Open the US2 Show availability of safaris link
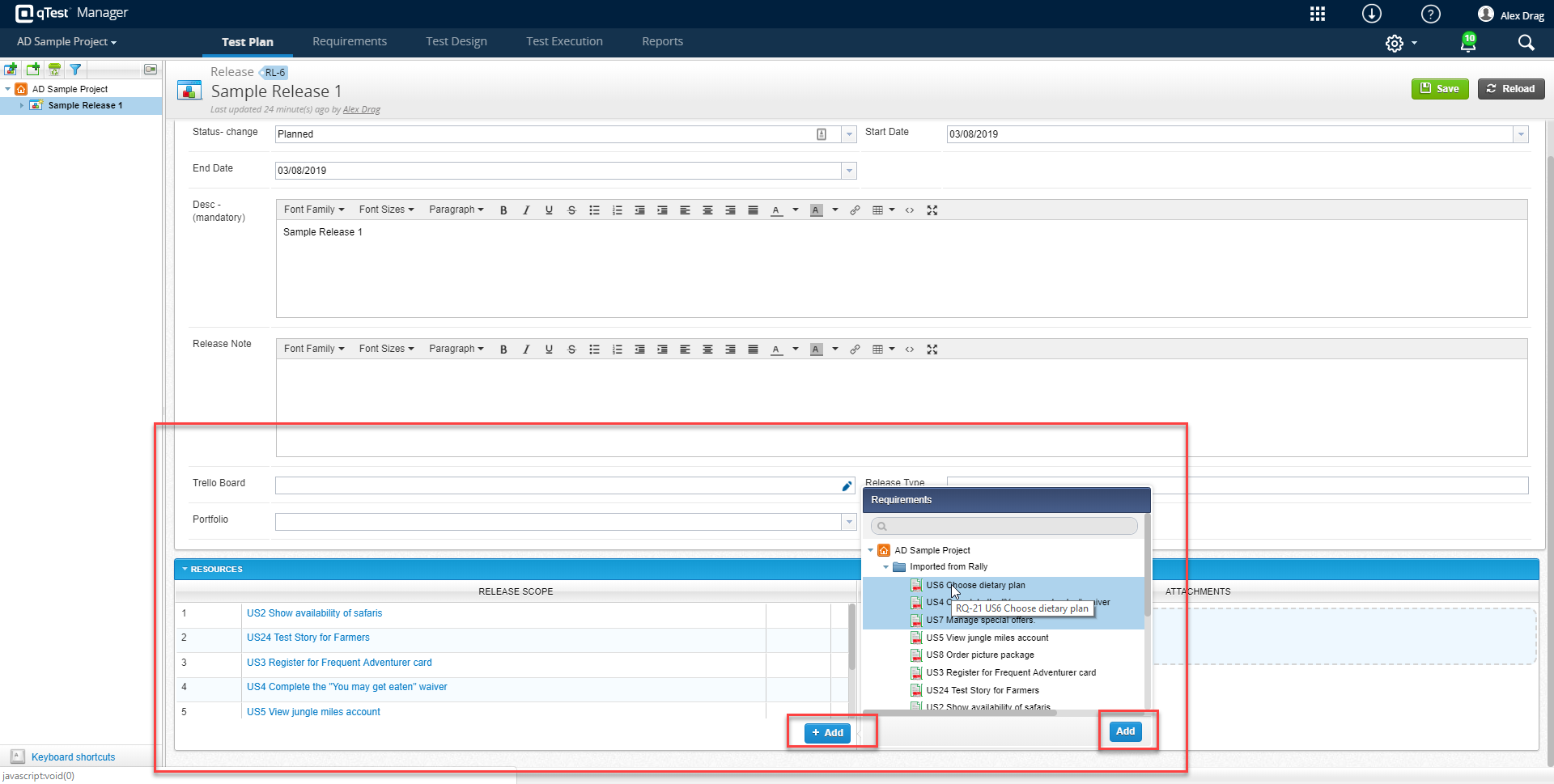The height and width of the screenshot is (784, 1554). pos(314,613)
